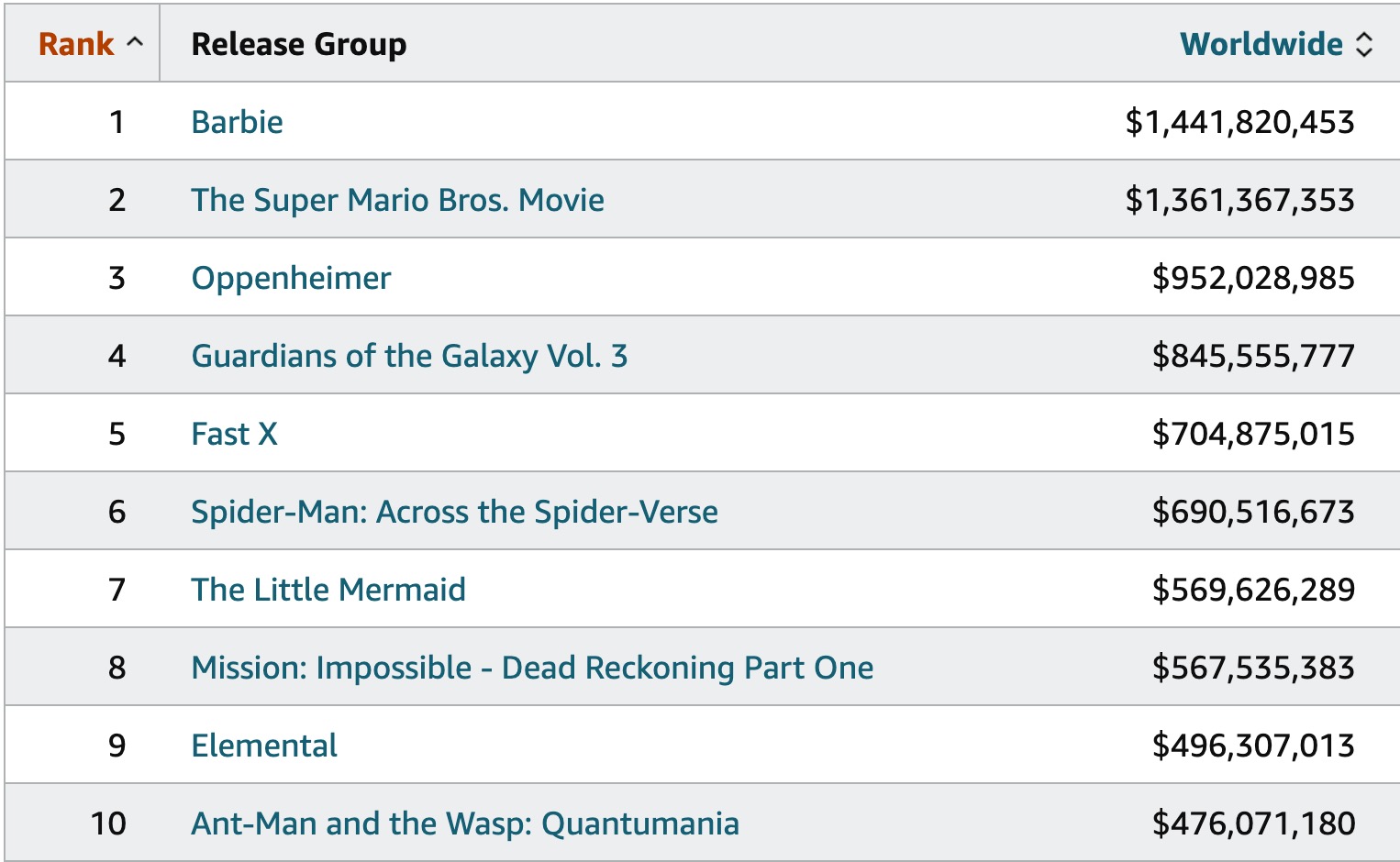Open the Elemental movie link

264,746
